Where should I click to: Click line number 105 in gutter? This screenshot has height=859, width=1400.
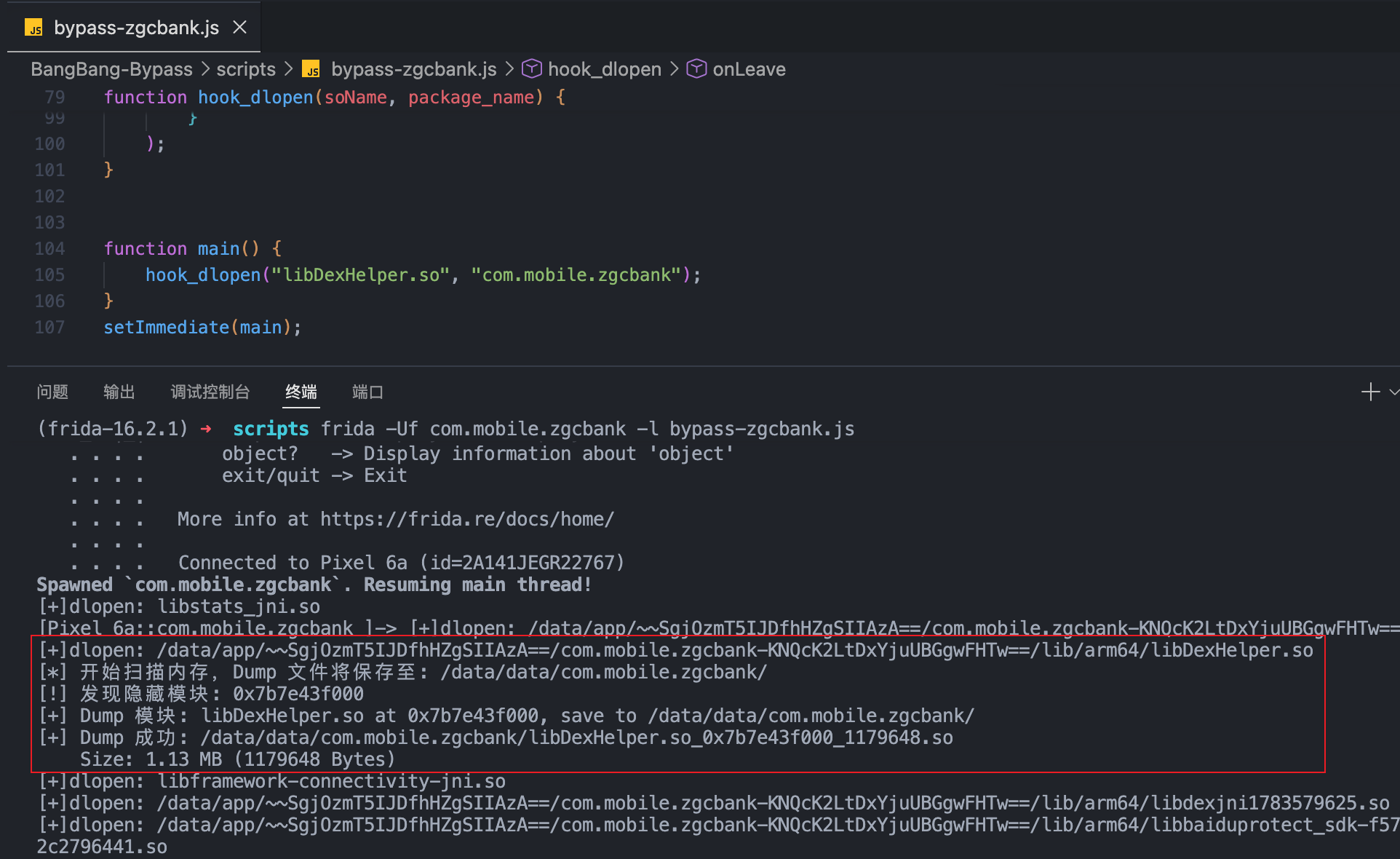49,275
